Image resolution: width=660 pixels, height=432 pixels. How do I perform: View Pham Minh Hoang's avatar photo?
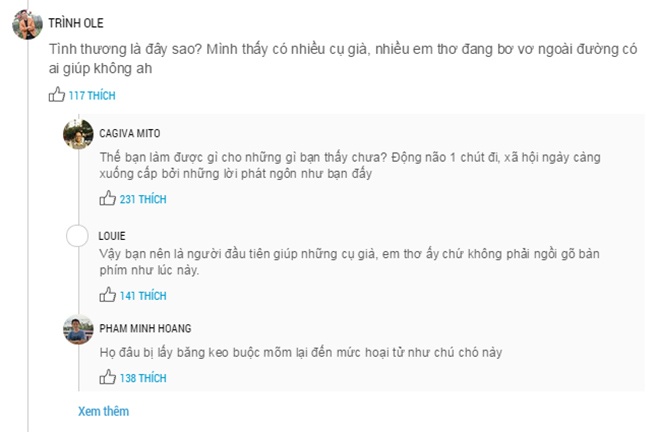pos(78,330)
